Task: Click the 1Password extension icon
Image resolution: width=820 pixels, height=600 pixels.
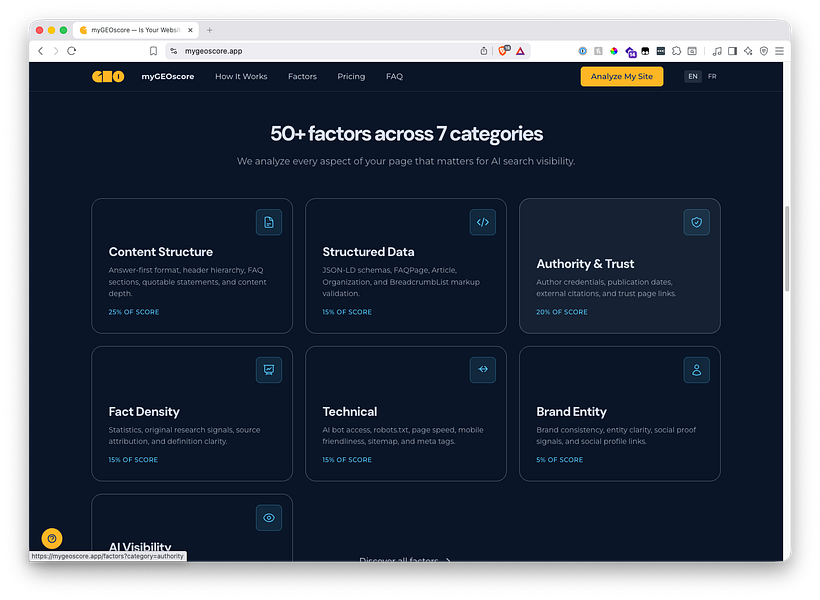Action: 583,51
